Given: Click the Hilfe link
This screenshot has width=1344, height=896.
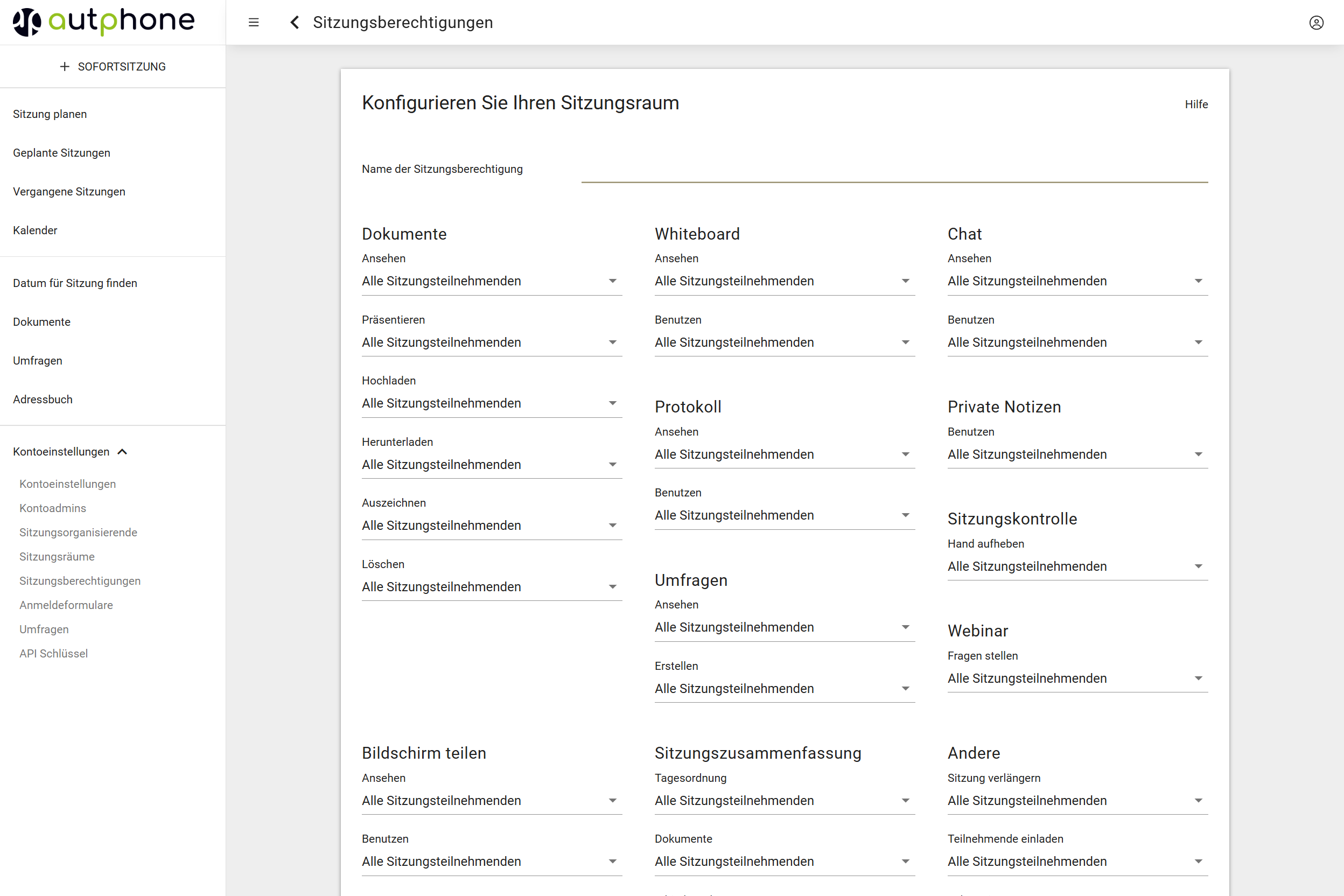Looking at the screenshot, I should click(1195, 104).
